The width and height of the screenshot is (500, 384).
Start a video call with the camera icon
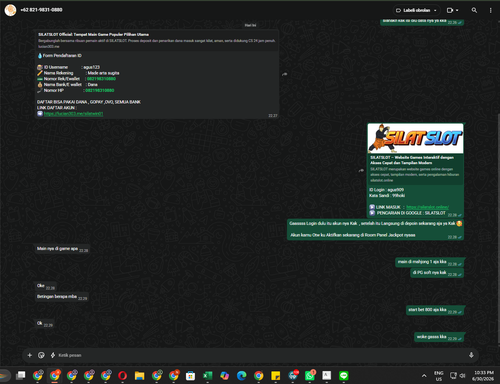450,10
